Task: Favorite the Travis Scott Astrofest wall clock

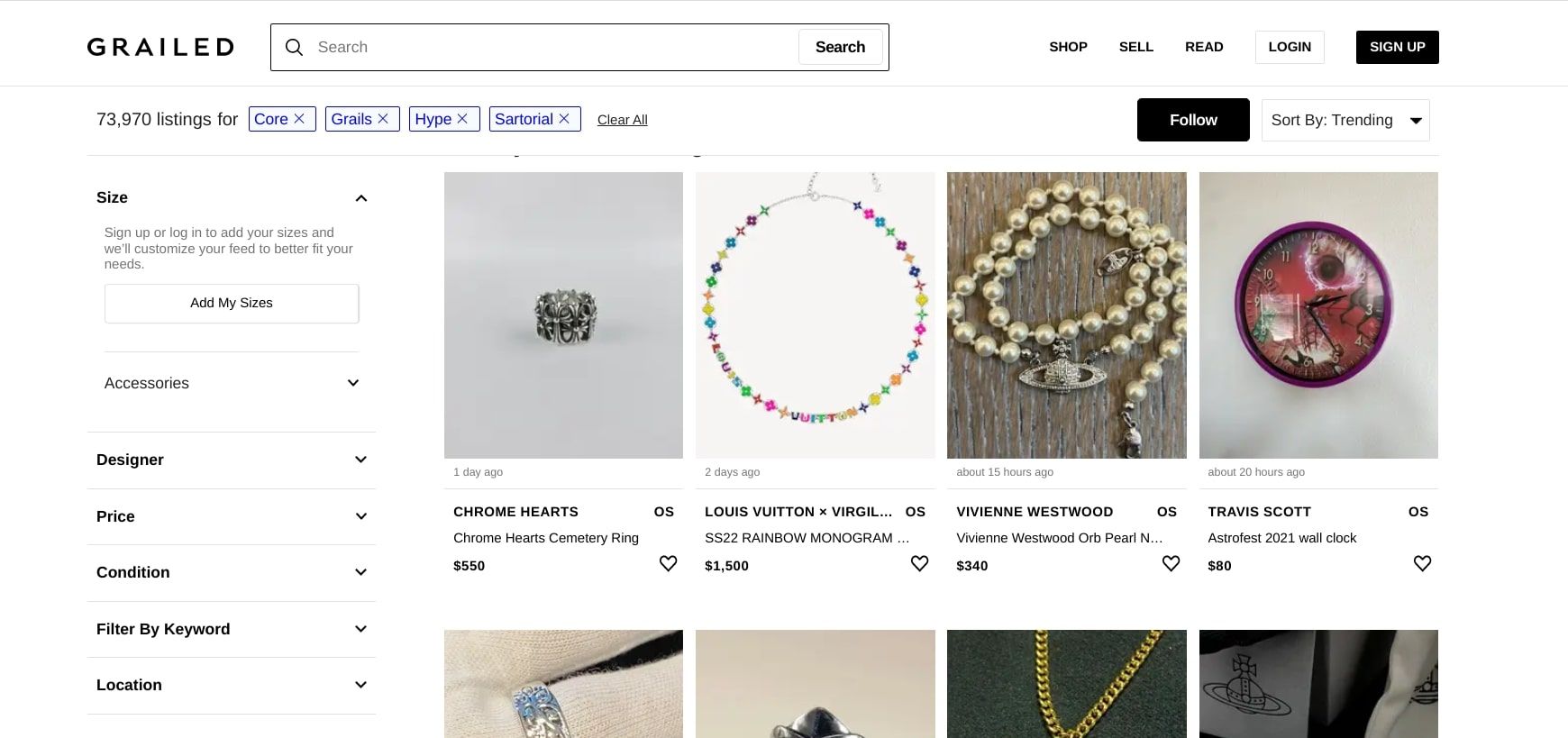Action: (1422, 563)
